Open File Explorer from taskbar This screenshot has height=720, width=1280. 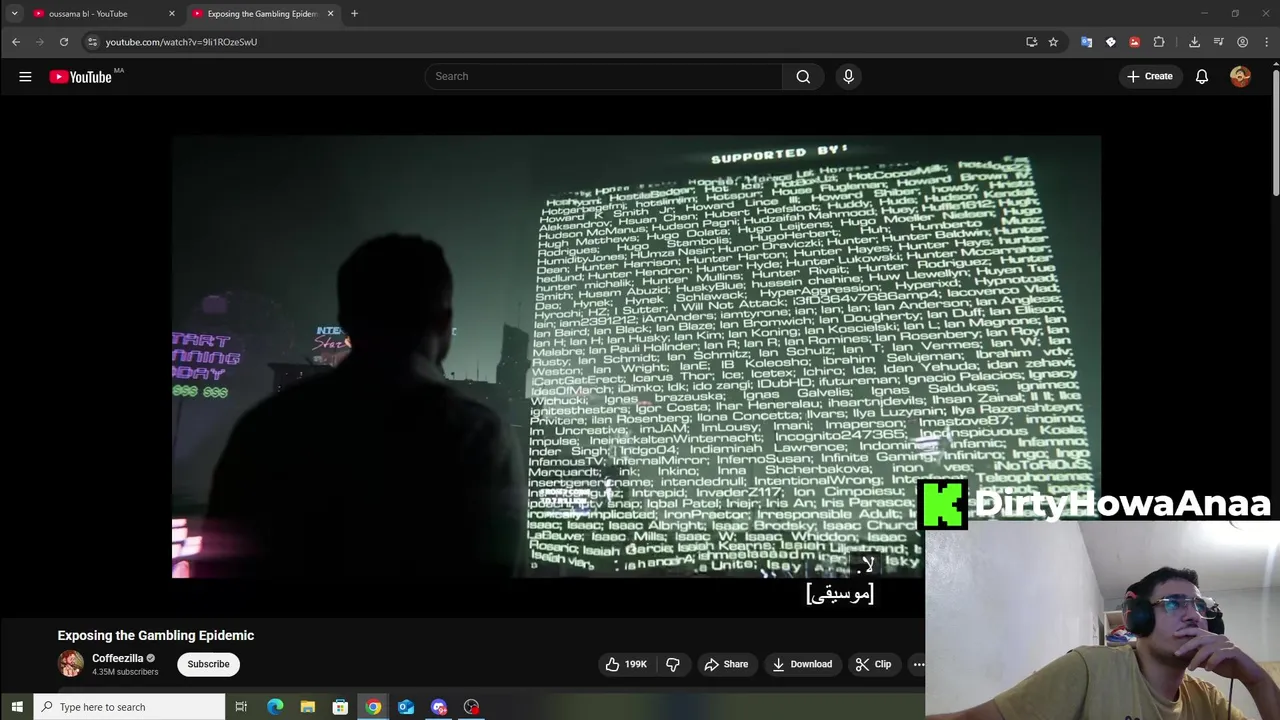[308, 707]
